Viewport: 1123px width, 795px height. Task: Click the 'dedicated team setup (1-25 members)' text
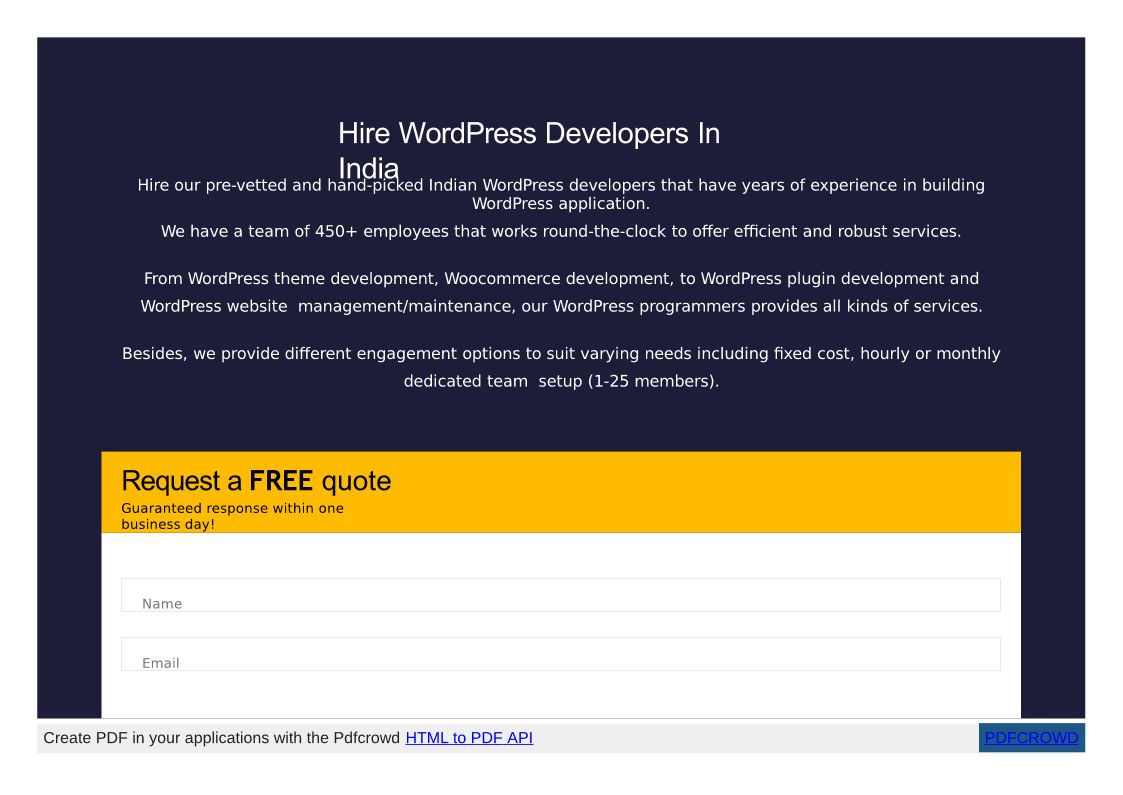[x=560, y=381]
